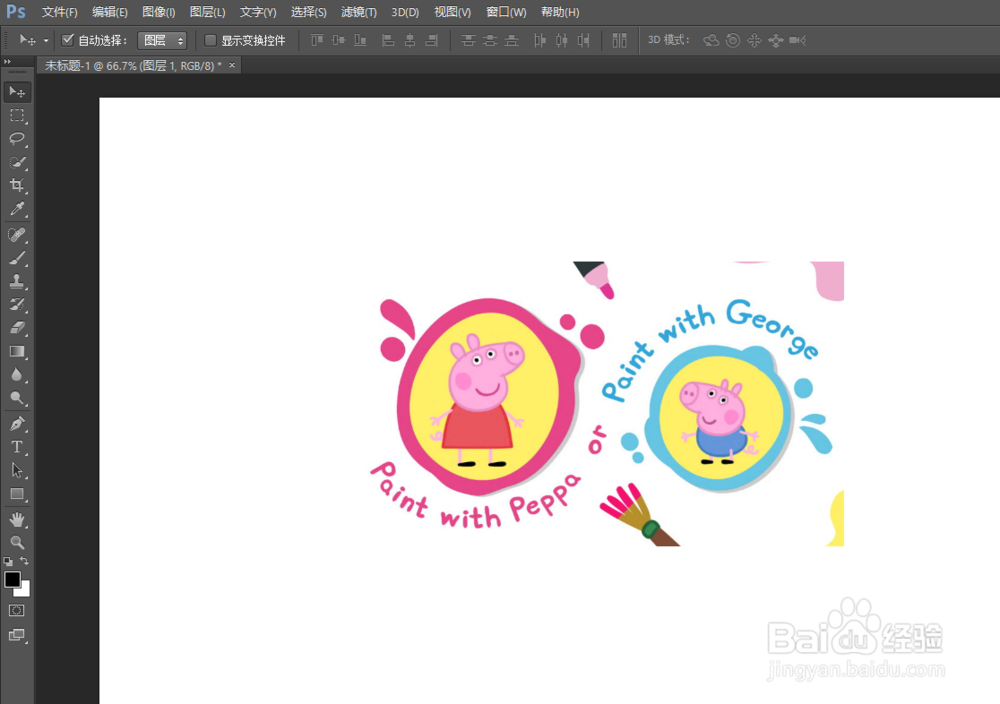
Task: Select the Spot Healing Brush tool
Action: pyautogui.click(x=17, y=235)
